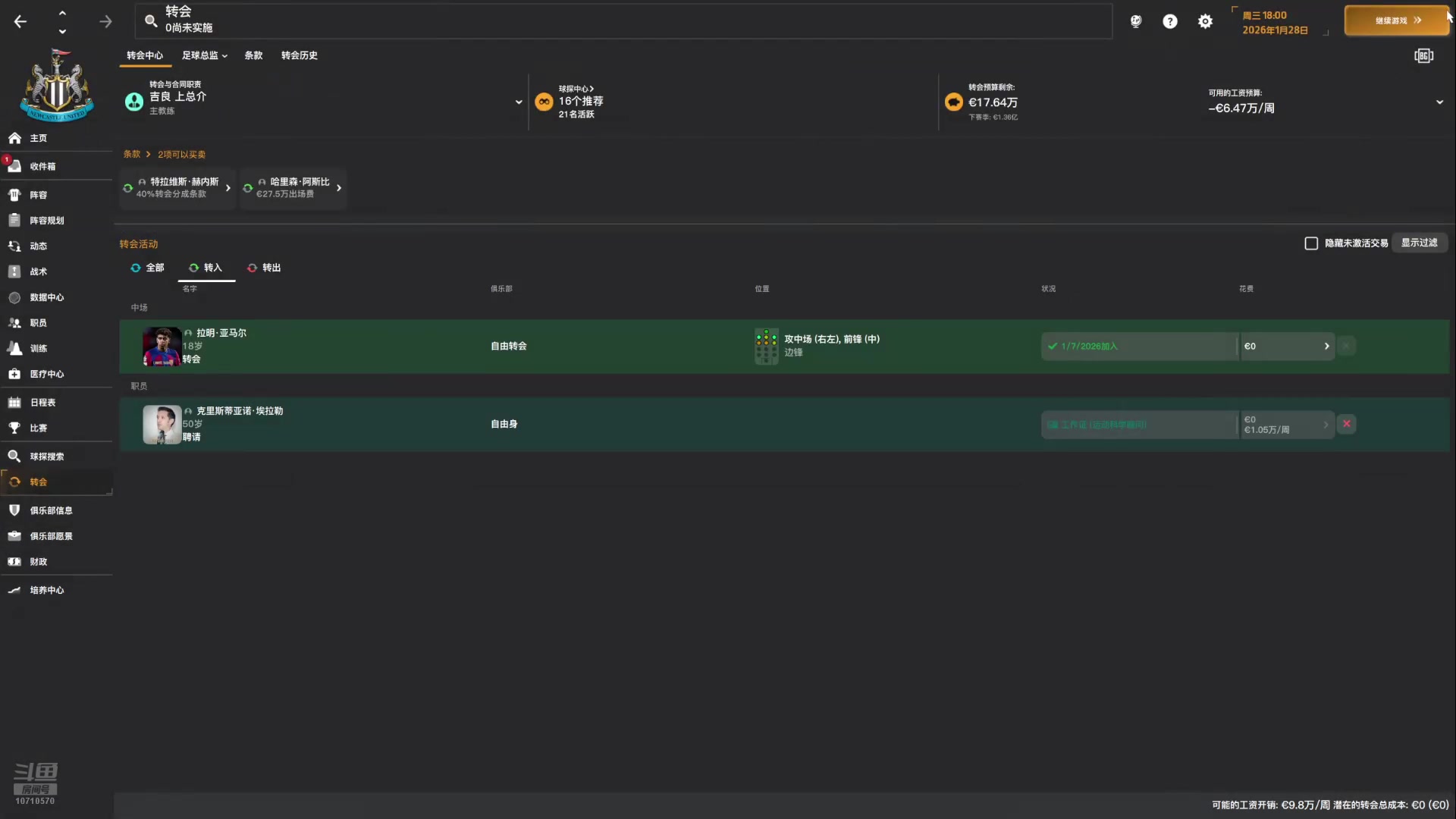
Task: Enable 隐藏未激活交易 (Hide Inactive Deals) checkbox
Action: 1312,242
